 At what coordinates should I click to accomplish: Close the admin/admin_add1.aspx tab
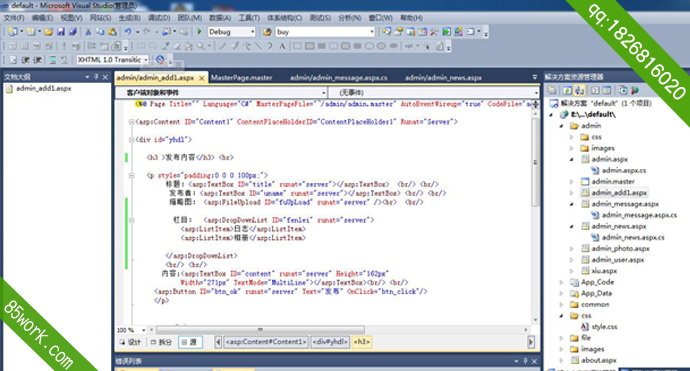pyautogui.click(x=202, y=78)
